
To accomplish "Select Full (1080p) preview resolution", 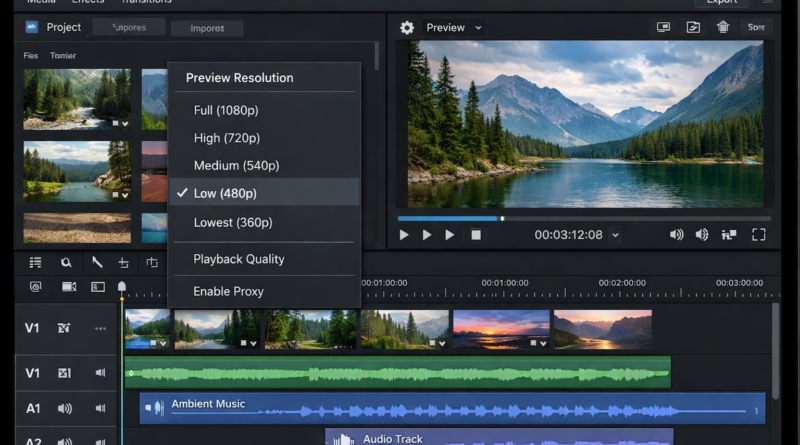I will 264,110.
